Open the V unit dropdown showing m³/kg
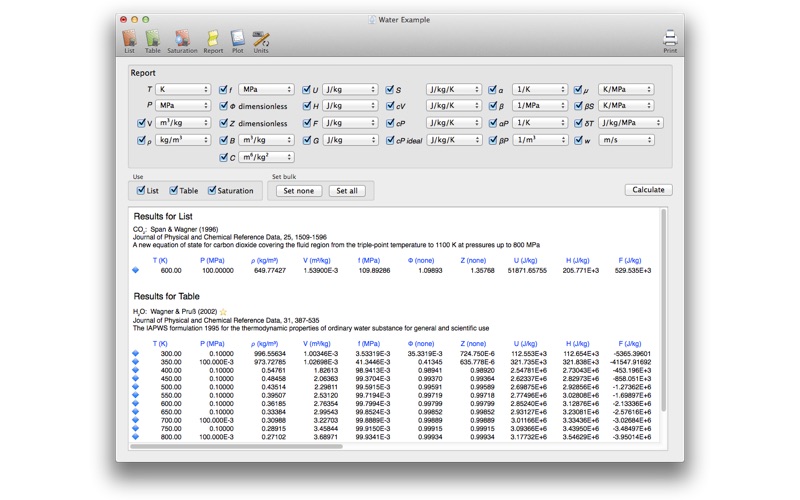 (x=183, y=123)
